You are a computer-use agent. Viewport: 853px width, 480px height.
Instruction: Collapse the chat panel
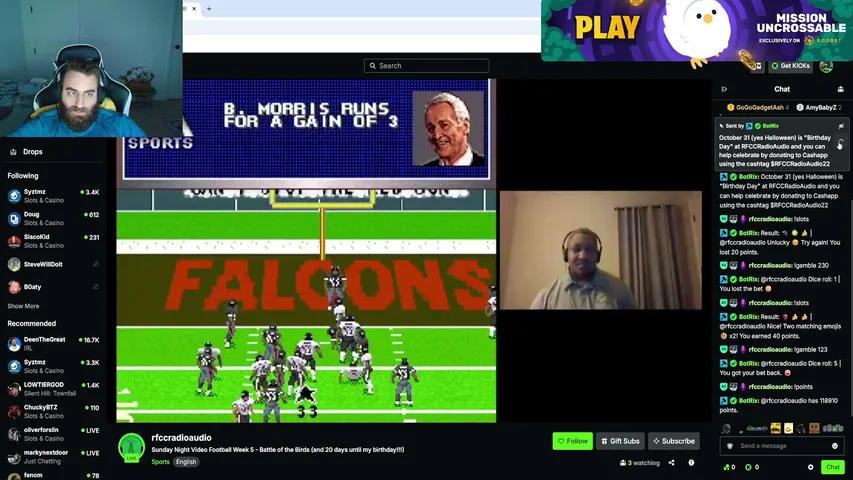(724, 89)
